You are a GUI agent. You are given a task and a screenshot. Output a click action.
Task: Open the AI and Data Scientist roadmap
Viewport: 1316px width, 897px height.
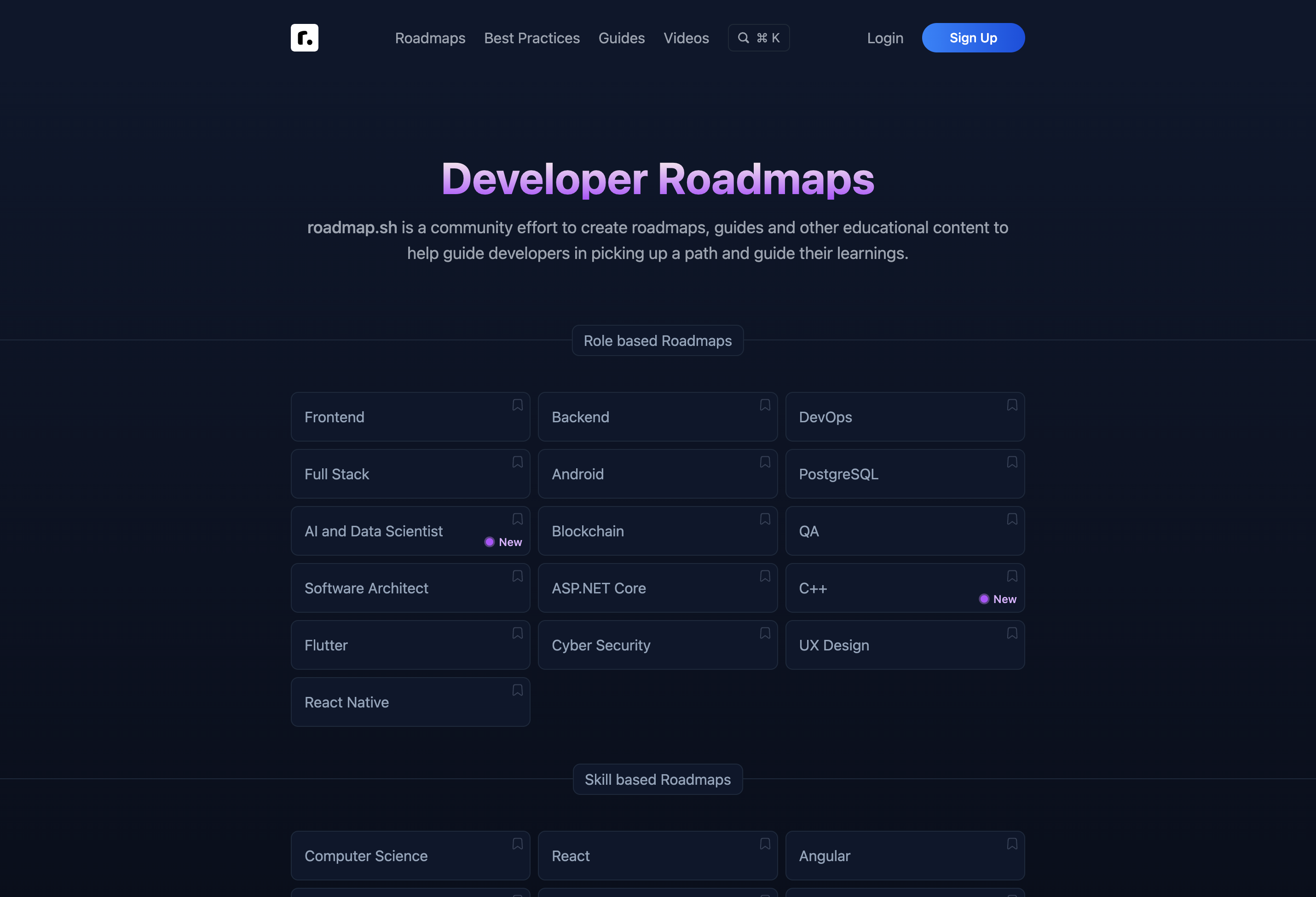click(x=410, y=531)
